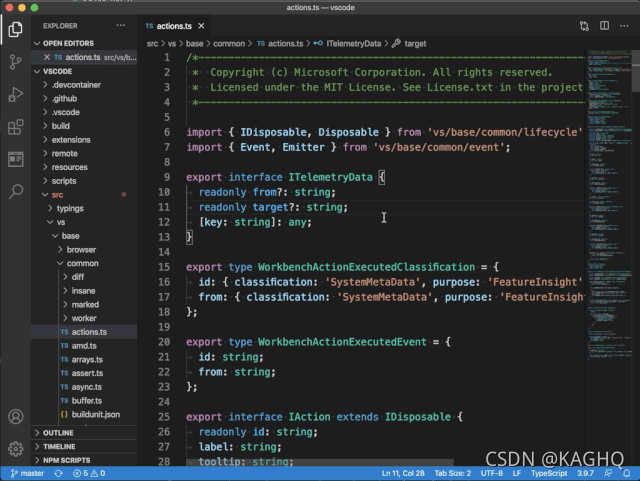Expand the .github folder
This screenshot has width=640, height=481.
point(84,99)
